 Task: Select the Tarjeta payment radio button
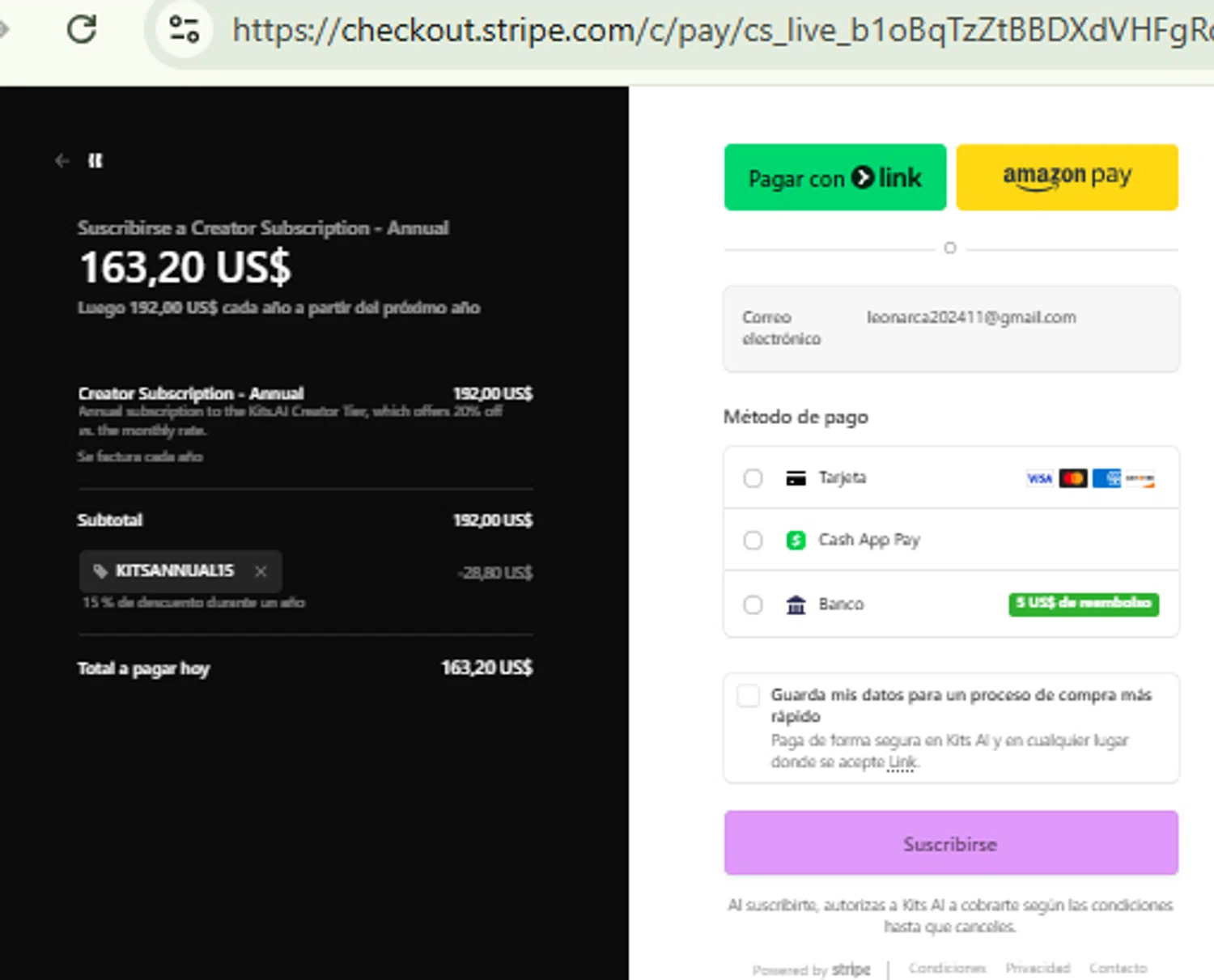coord(753,478)
